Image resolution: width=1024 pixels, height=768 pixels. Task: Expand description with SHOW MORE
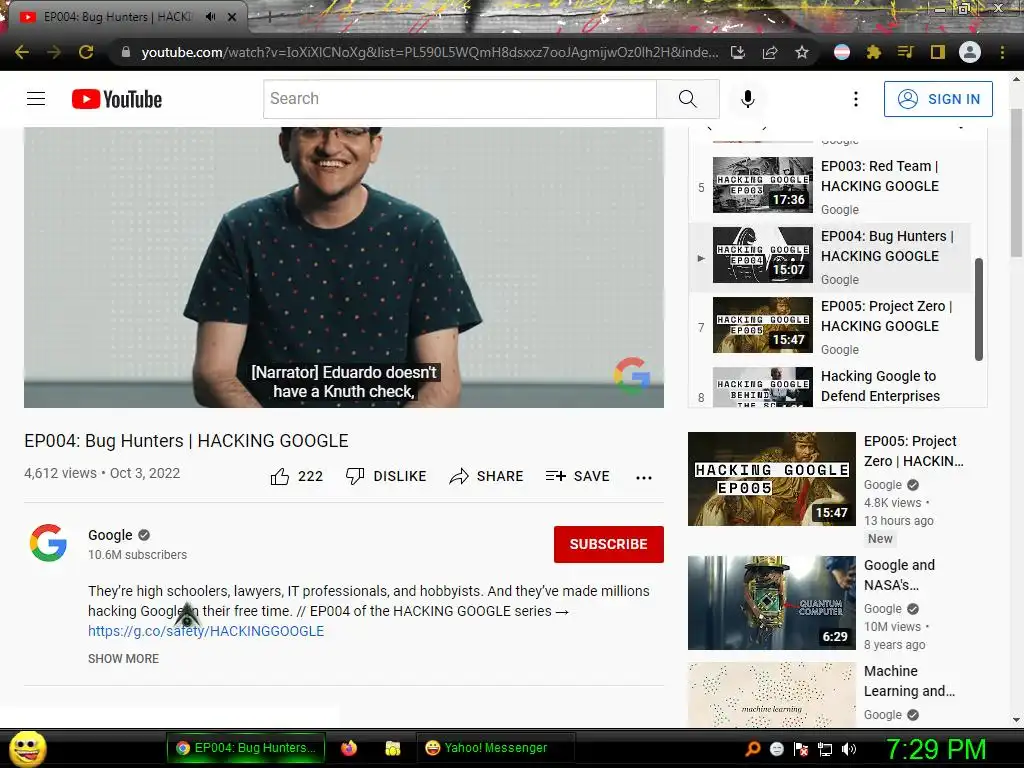(x=123, y=658)
